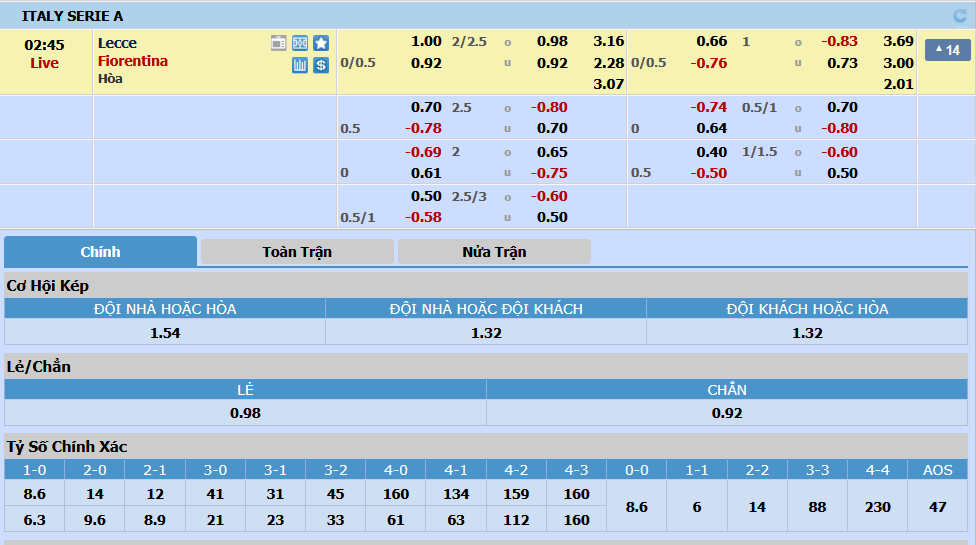Select handicap 0.5/1 odds -0.58
The width and height of the screenshot is (976, 545).
[423, 217]
